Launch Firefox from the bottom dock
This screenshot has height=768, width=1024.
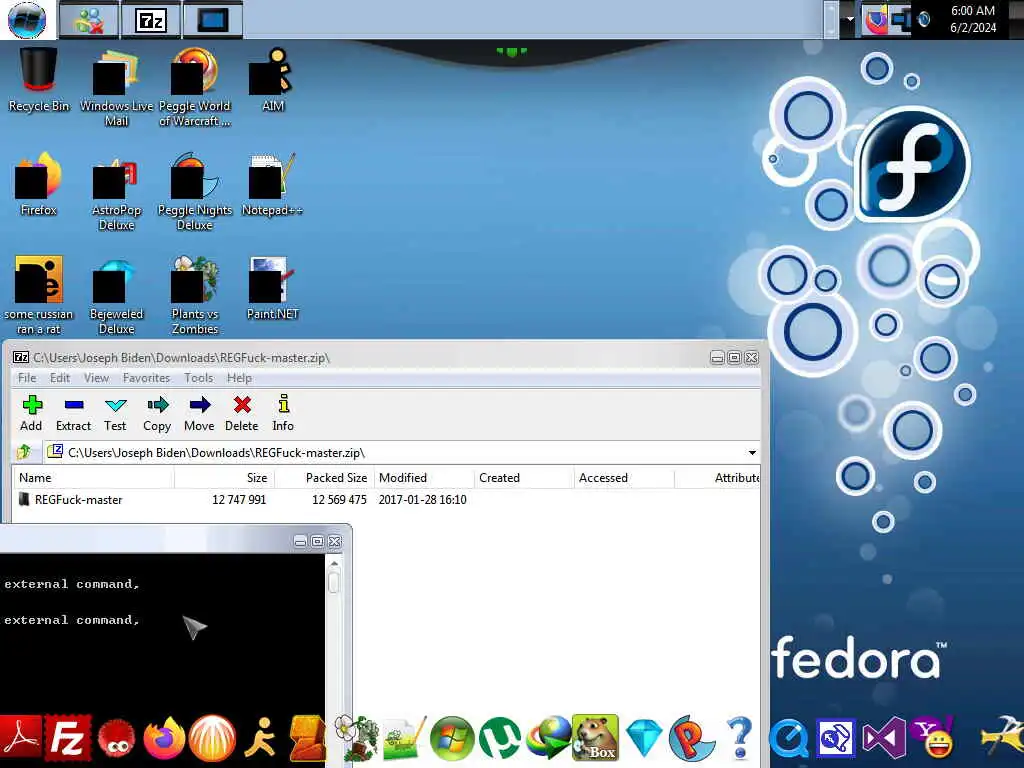[x=163, y=739]
